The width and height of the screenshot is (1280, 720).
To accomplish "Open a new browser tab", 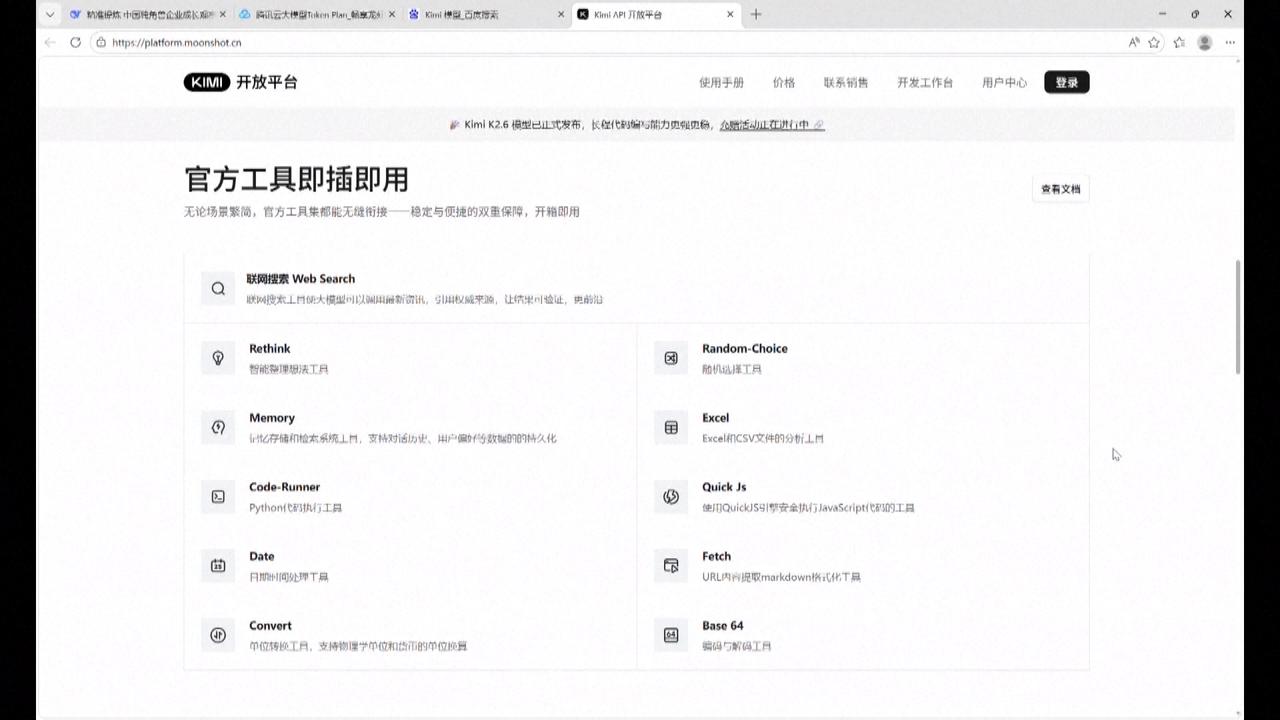I will (756, 14).
